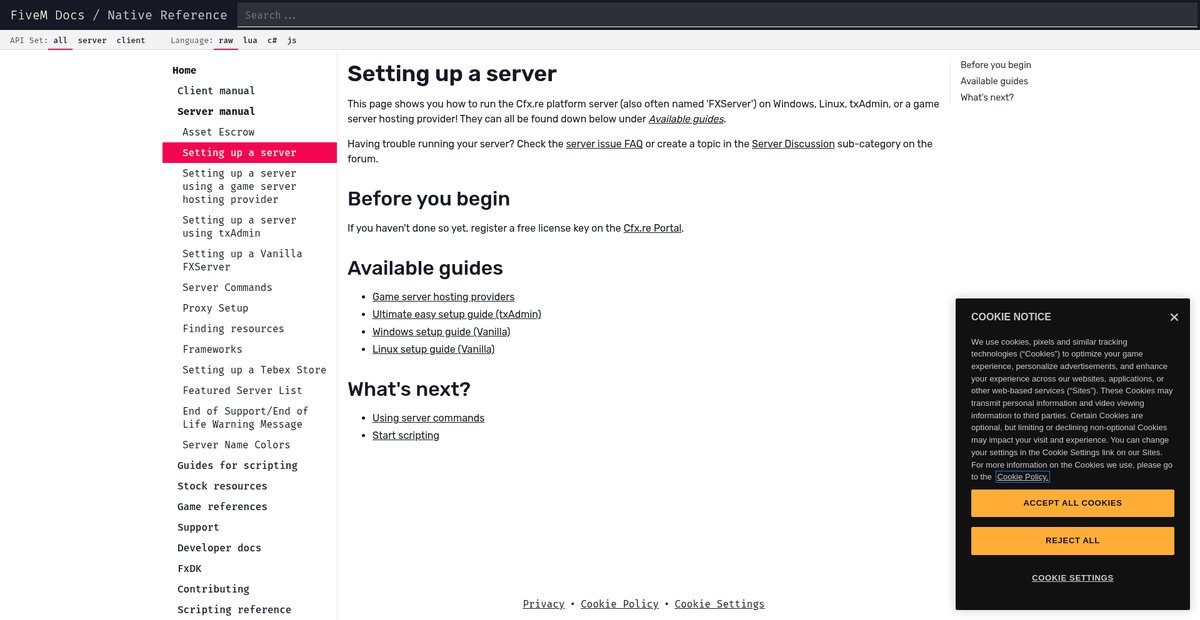Open Featured Server List page

pyautogui.click(x=242, y=391)
